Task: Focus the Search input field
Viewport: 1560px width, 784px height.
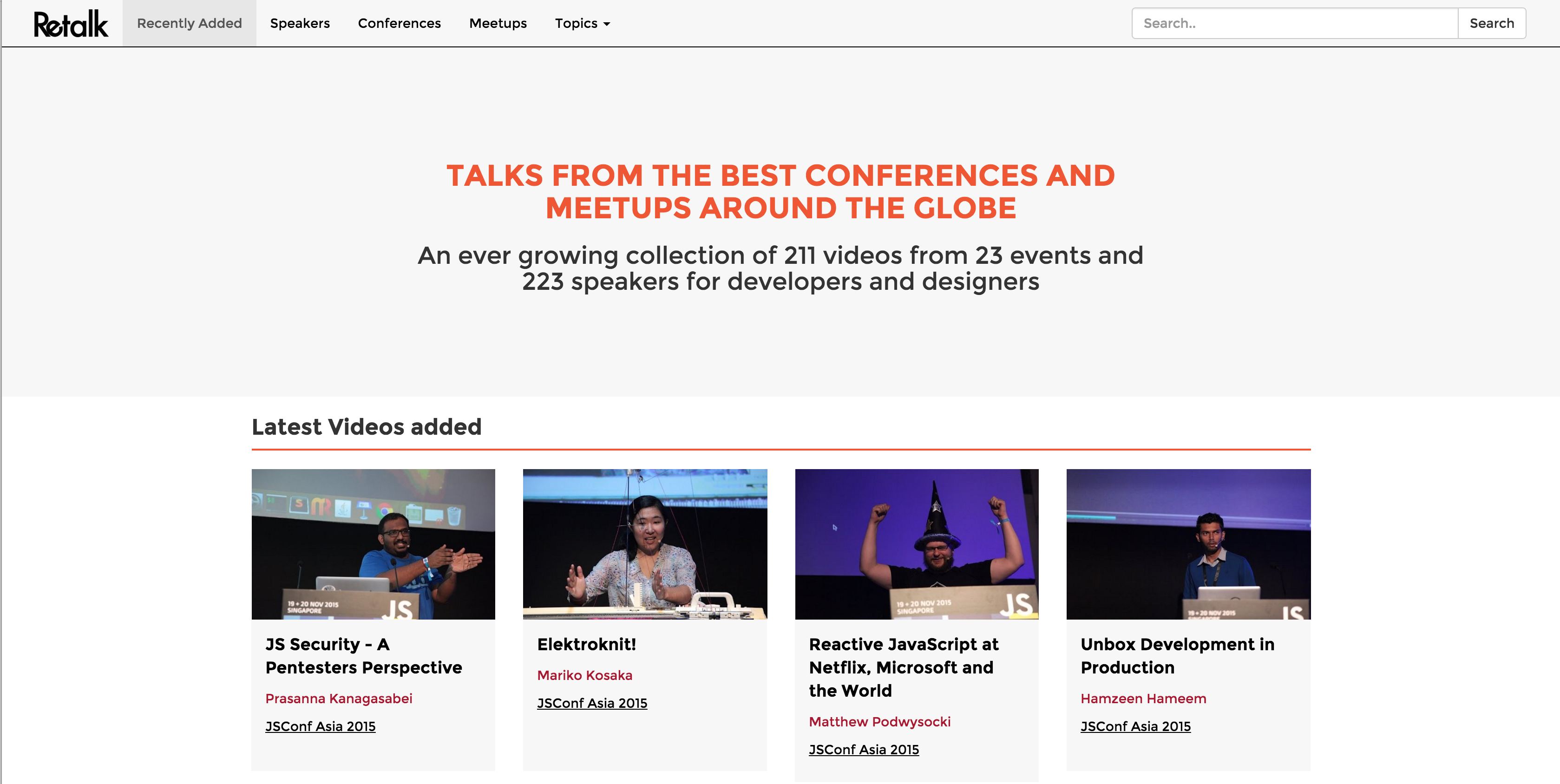Action: [1294, 24]
